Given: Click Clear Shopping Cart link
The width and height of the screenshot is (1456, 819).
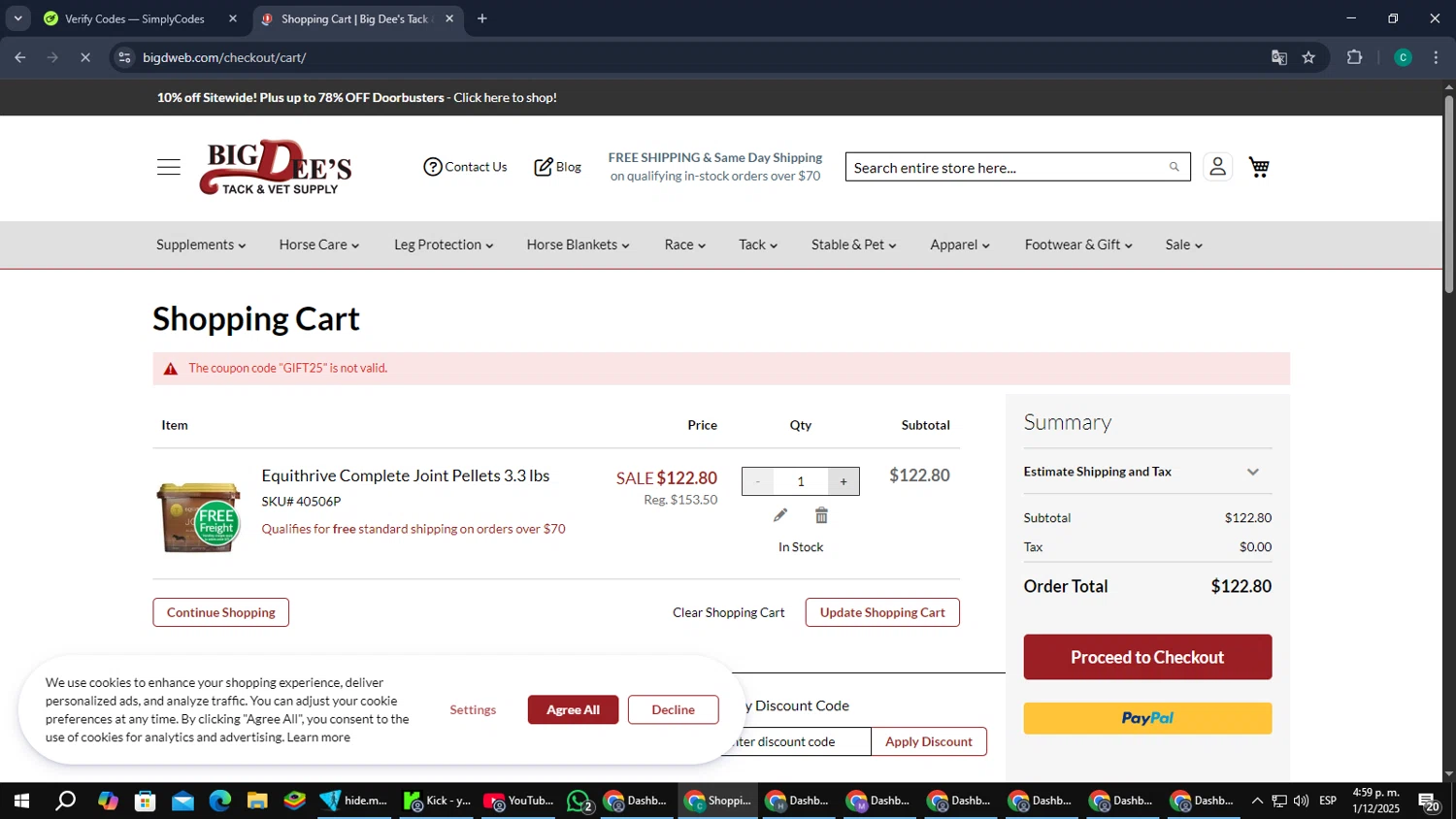Looking at the screenshot, I should (729, 612).
